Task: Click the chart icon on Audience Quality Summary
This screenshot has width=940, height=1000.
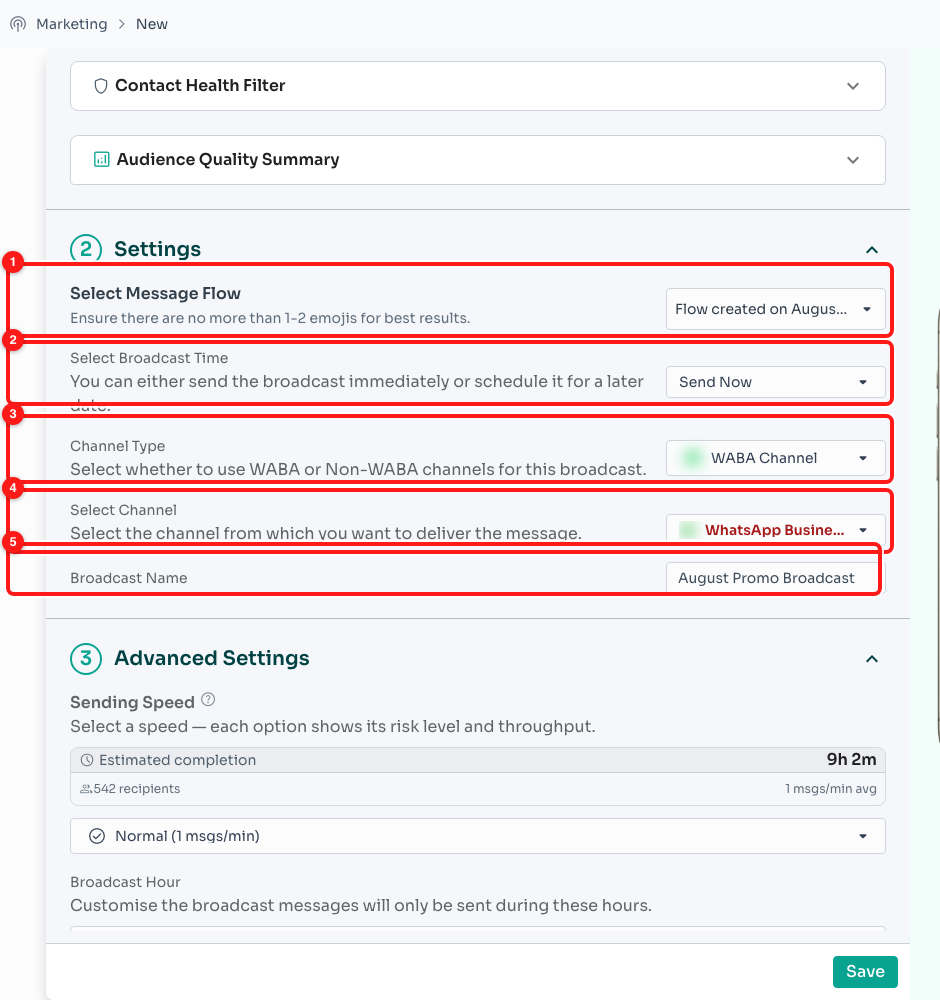Action: [101, 159]
